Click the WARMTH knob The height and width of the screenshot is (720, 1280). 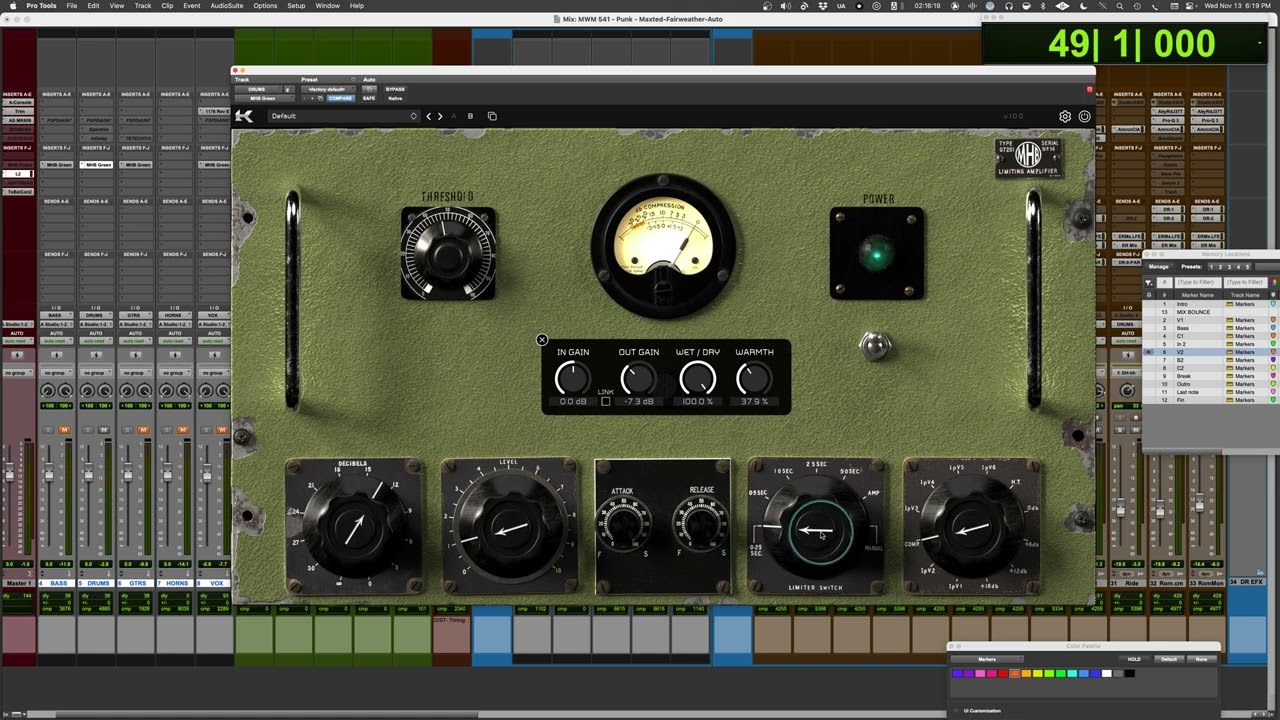(x=753, y=378)
